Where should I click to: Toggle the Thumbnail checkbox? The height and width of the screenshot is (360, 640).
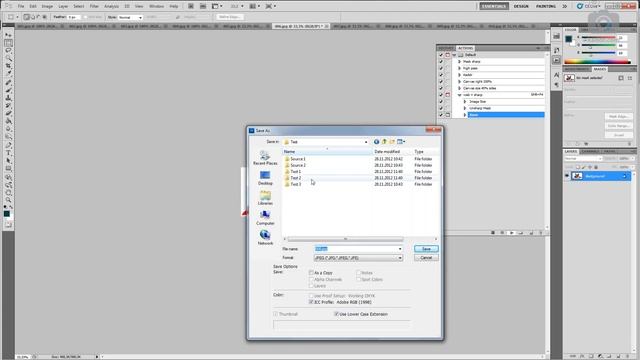[x=276, y=314]
